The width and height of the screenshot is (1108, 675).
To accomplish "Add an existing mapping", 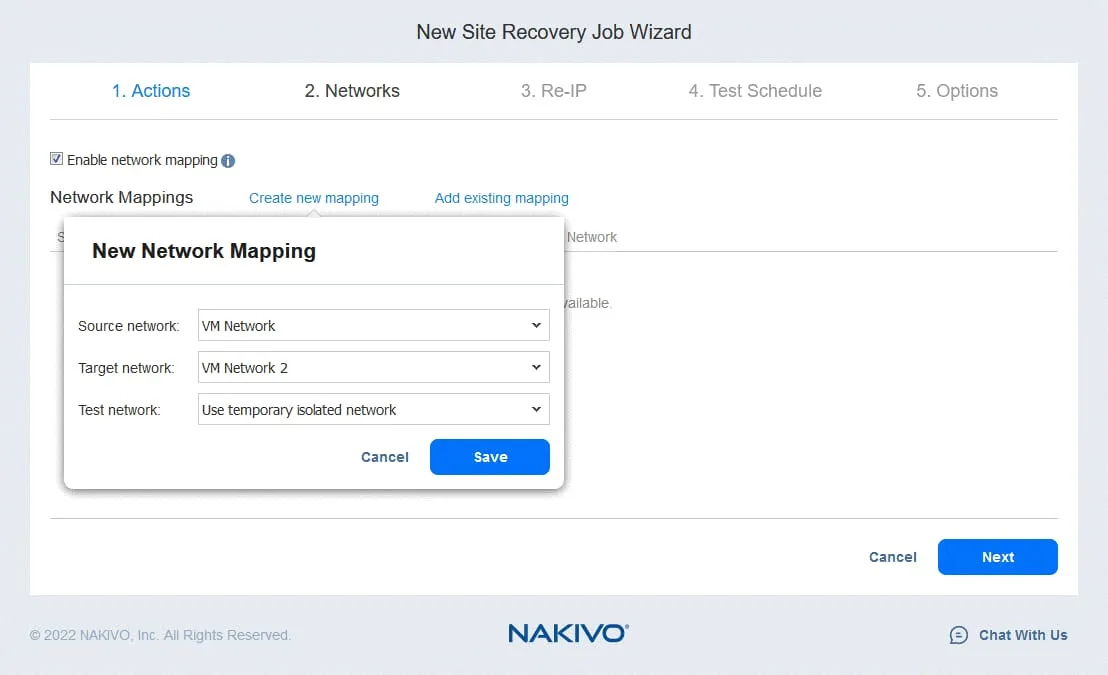I will click(x=501, y=198).
